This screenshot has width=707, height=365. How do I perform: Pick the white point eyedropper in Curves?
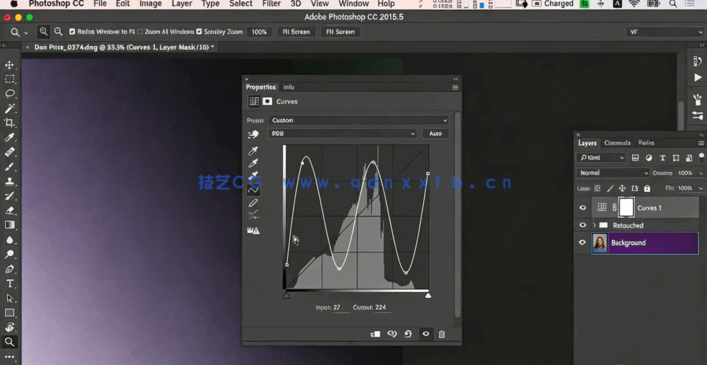click(x=253, y=176)
